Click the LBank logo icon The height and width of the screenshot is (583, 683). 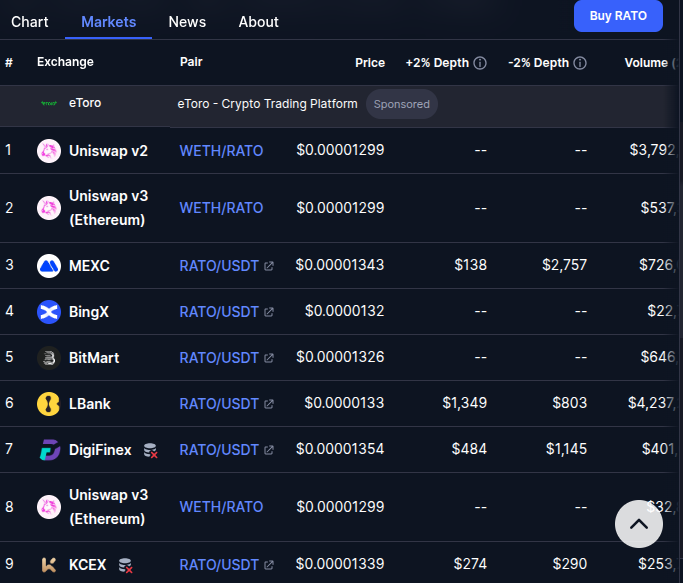click(49, 403)
